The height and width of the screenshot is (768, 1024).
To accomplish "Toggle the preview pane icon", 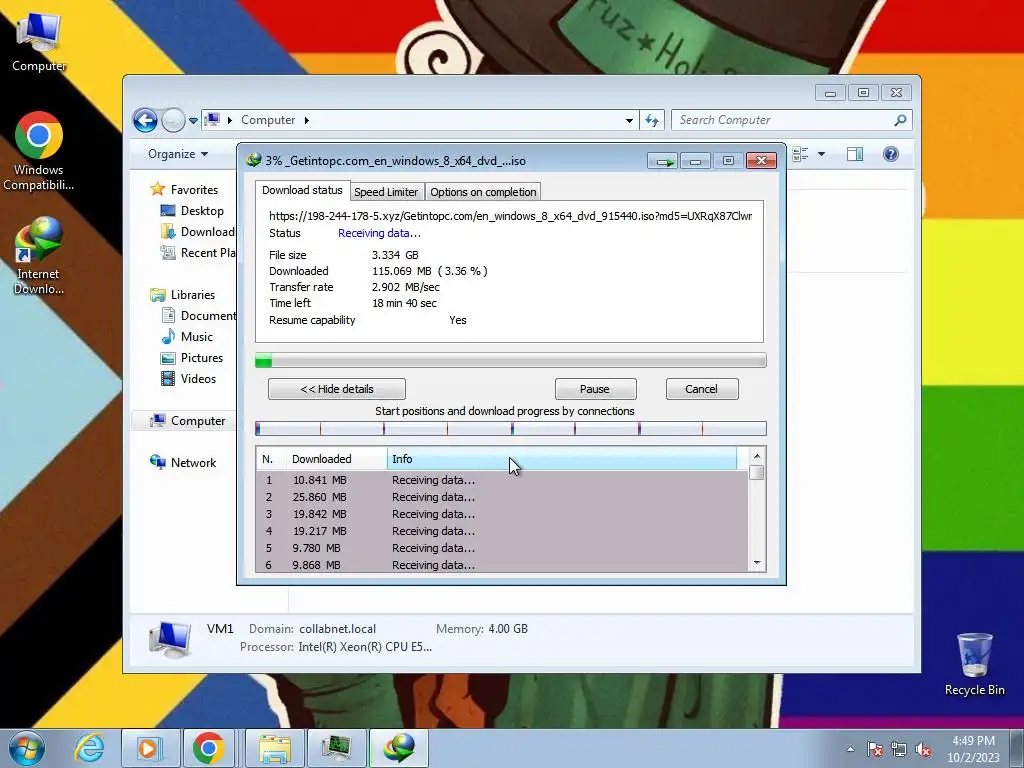I will click(x=855, y=154).
